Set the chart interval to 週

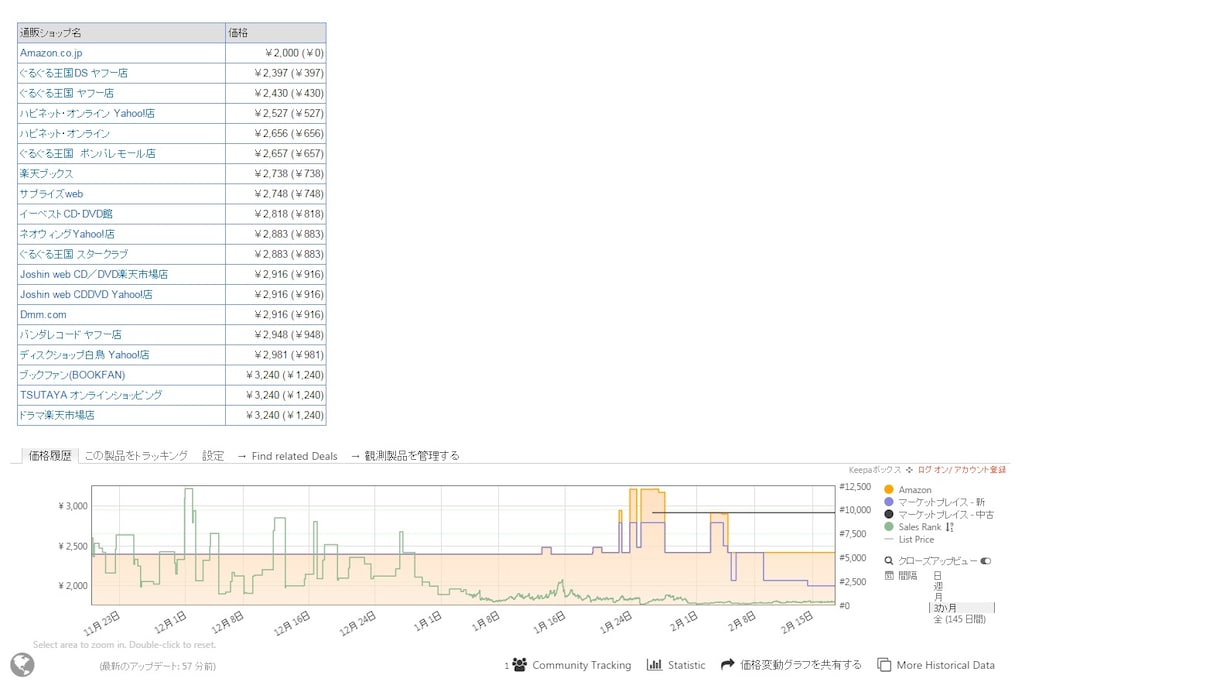937,586
